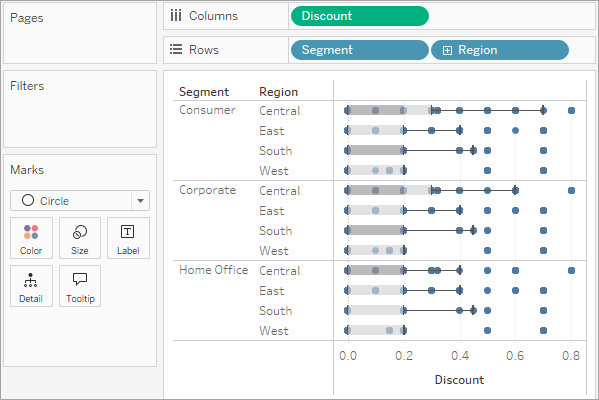Select 0.8 outlier circle in Consumer Central
This screenshot has width=599, height=400.
click(571, 111)
